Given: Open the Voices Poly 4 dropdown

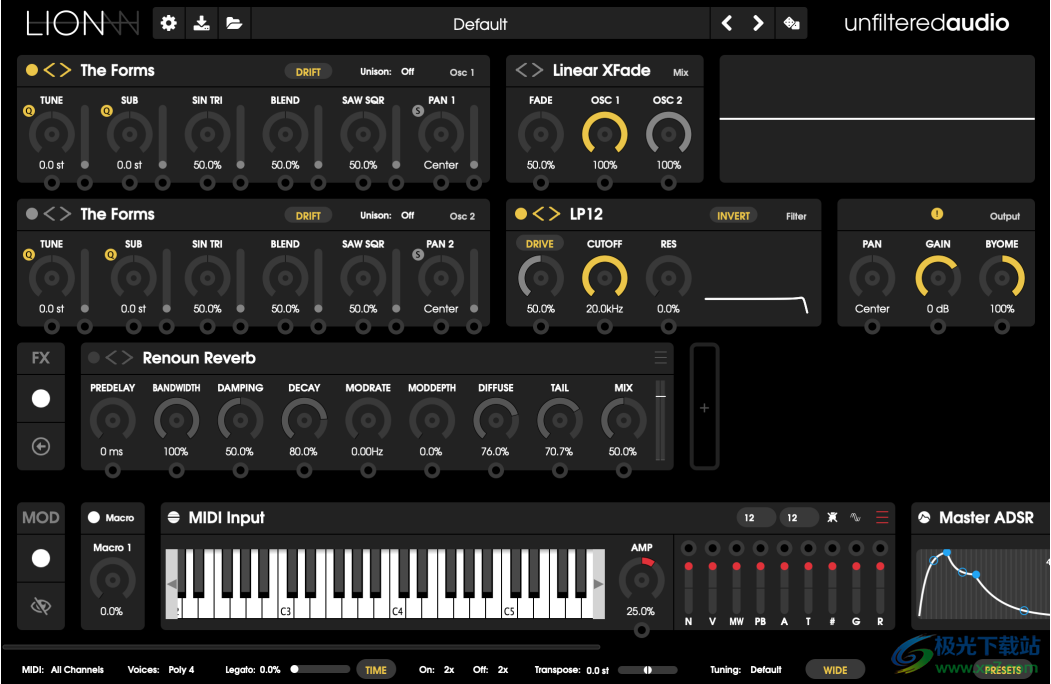Looking at the screenshot, I should point(181,669).
